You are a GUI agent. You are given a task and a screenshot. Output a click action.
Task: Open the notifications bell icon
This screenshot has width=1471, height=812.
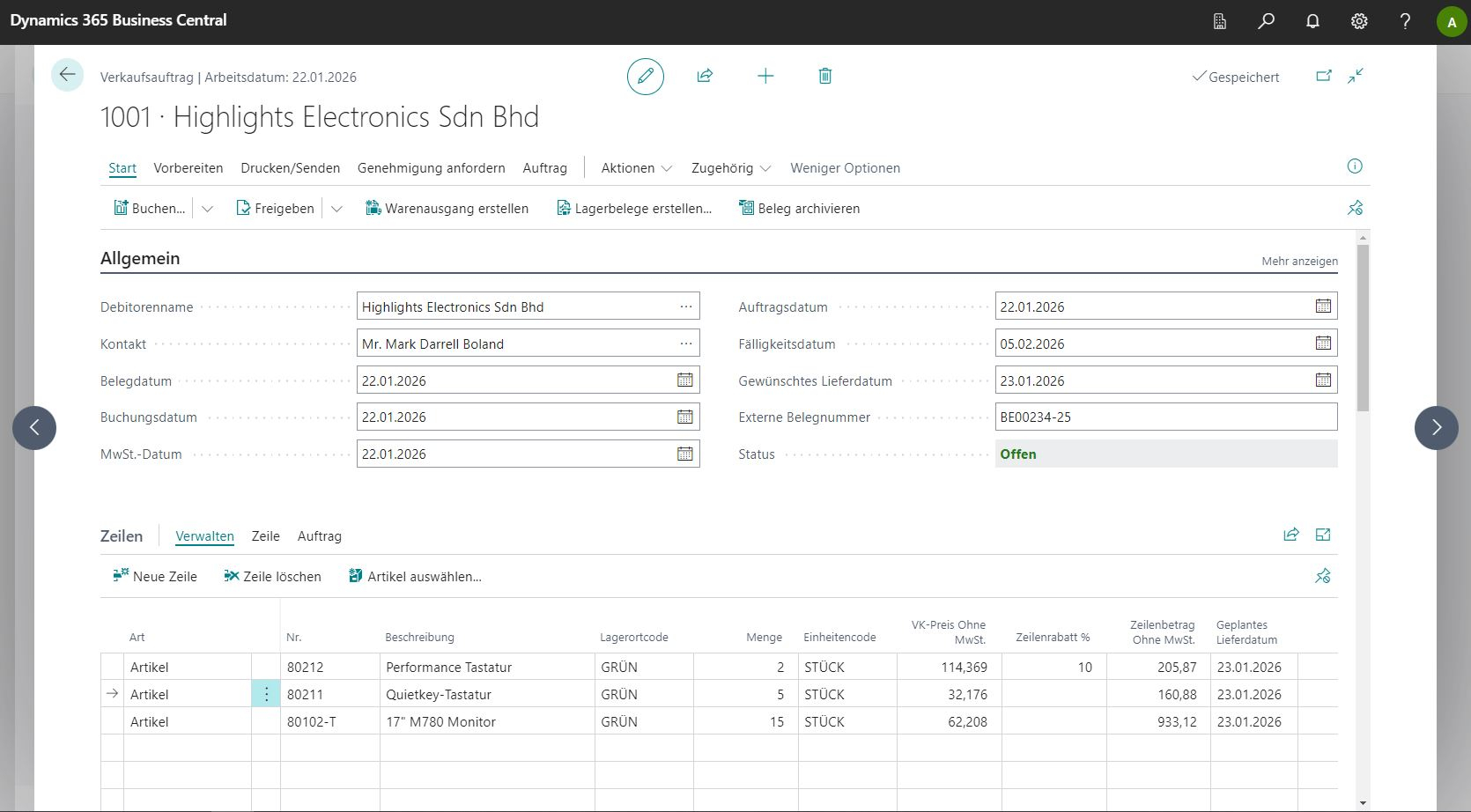1312,21
